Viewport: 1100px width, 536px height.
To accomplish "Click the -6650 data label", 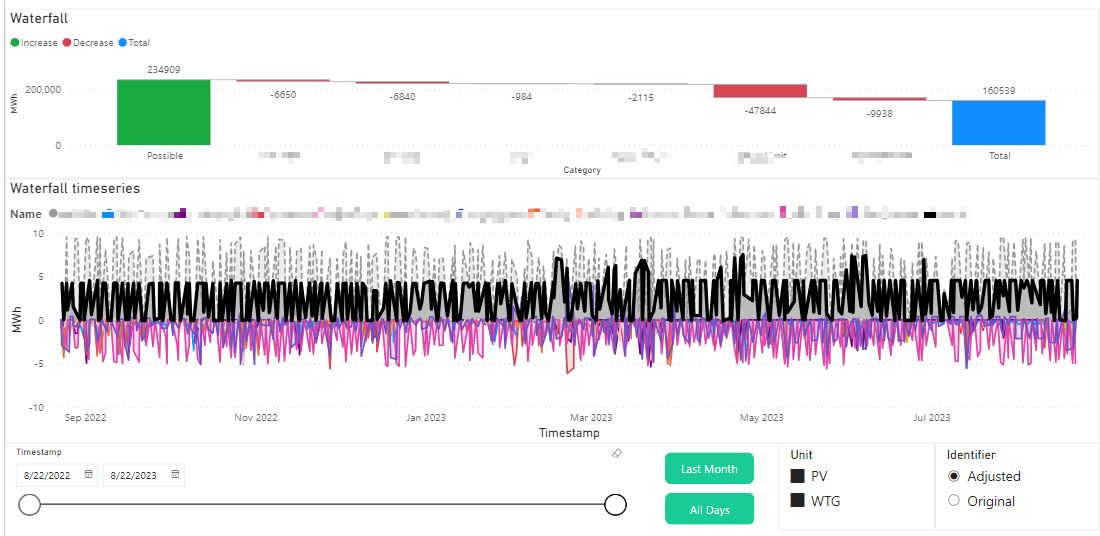I will (x=283, y=94).
